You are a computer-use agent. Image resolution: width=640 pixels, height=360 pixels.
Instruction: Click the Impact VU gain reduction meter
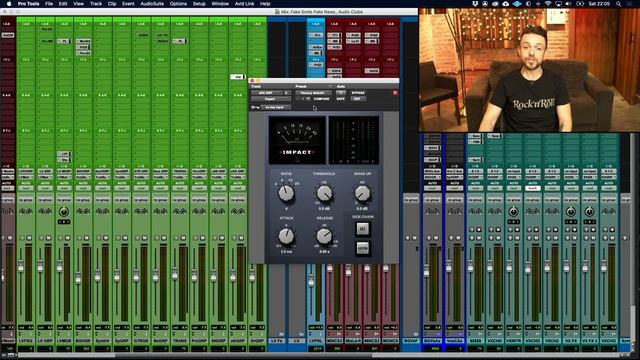pyautogui.click(x=297, y=140)
